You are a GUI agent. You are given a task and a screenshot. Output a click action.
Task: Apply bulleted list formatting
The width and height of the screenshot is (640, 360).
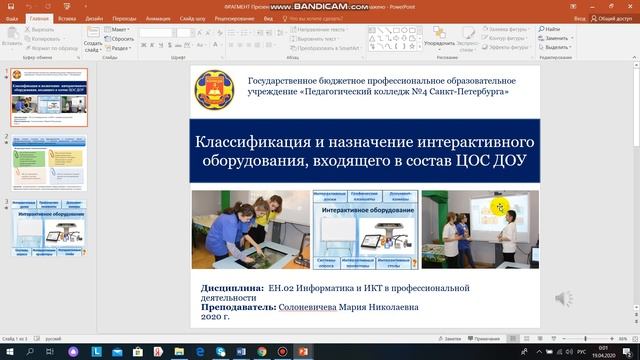pyautogui.click(x=232, y=33)
